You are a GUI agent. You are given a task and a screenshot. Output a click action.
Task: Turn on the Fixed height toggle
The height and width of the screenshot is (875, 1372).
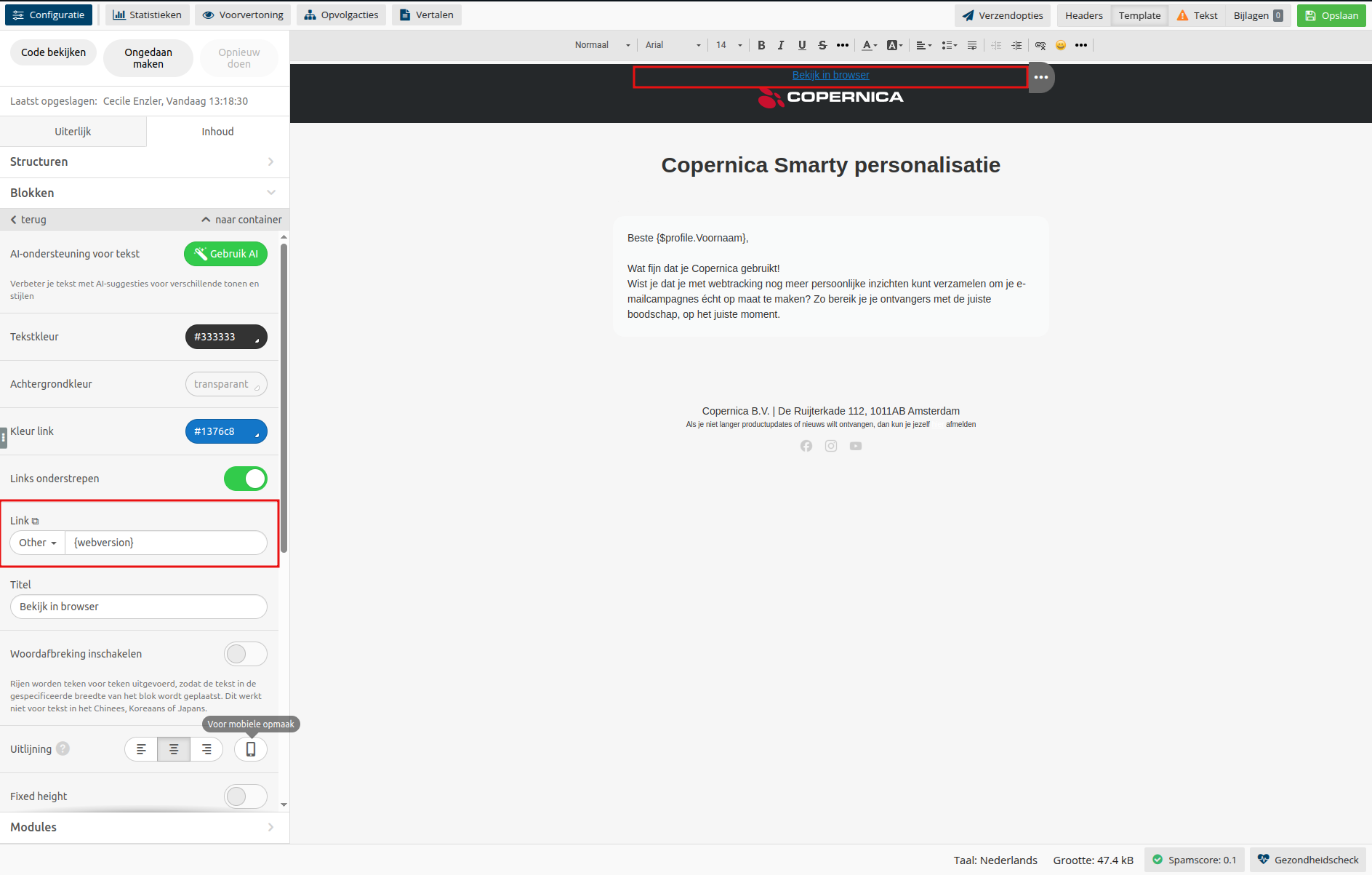point(246,796)
